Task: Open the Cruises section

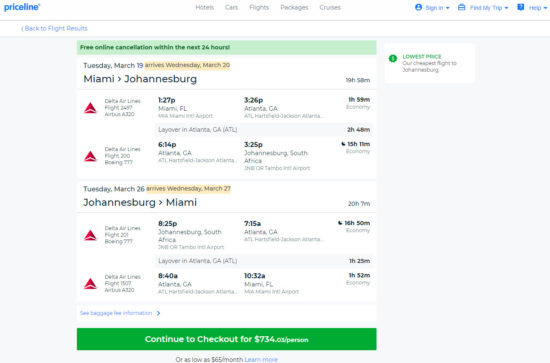Action: tap(330, 7)
